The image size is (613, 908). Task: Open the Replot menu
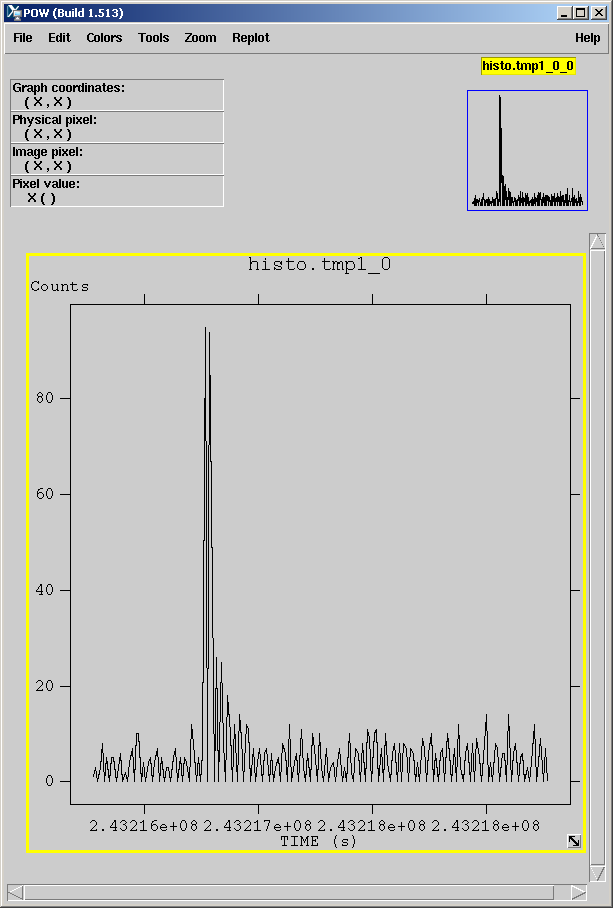pyautogui.click(x=251, y=38)
